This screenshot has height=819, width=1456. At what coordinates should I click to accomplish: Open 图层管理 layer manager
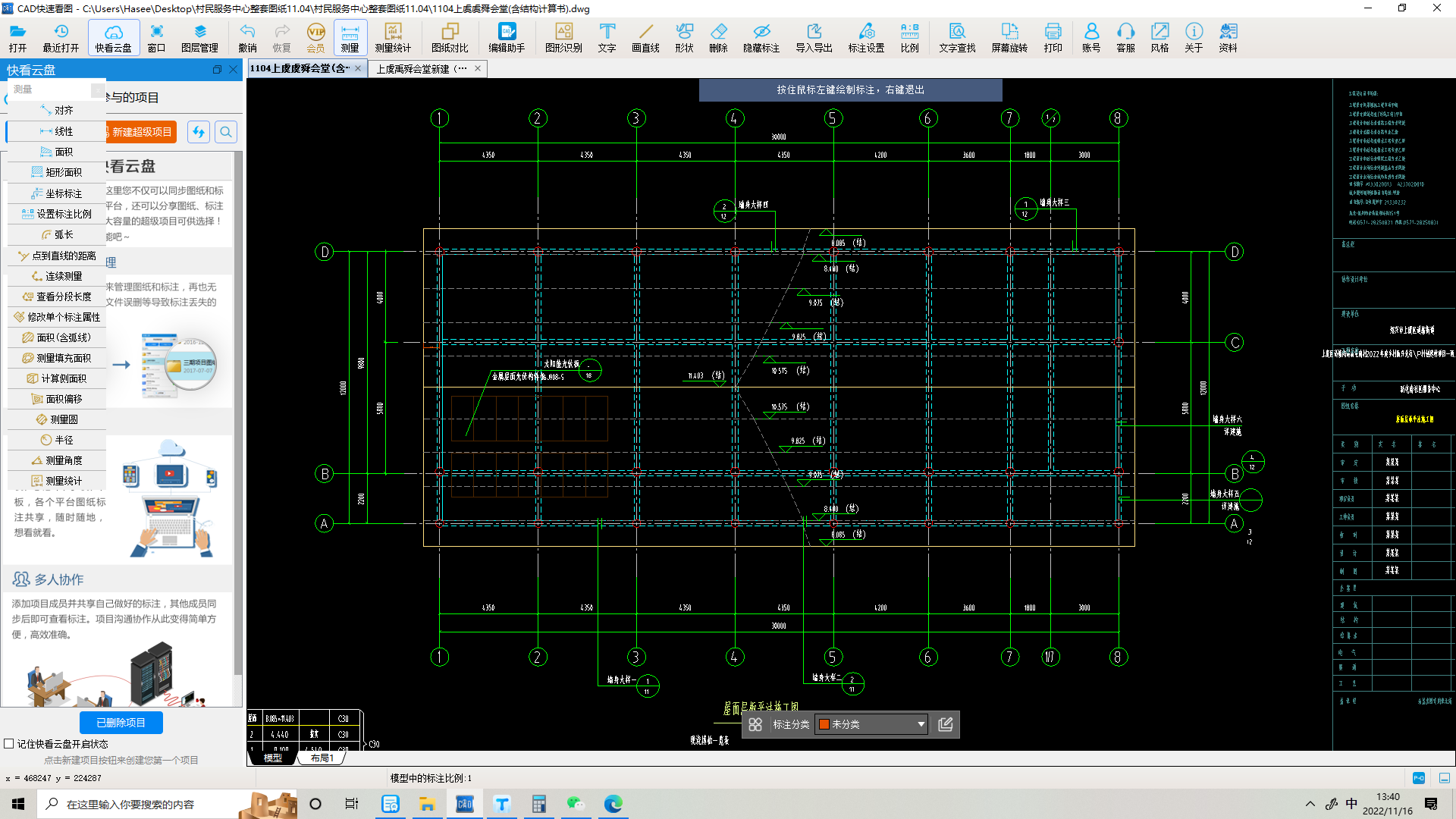(x=199, y=37)
